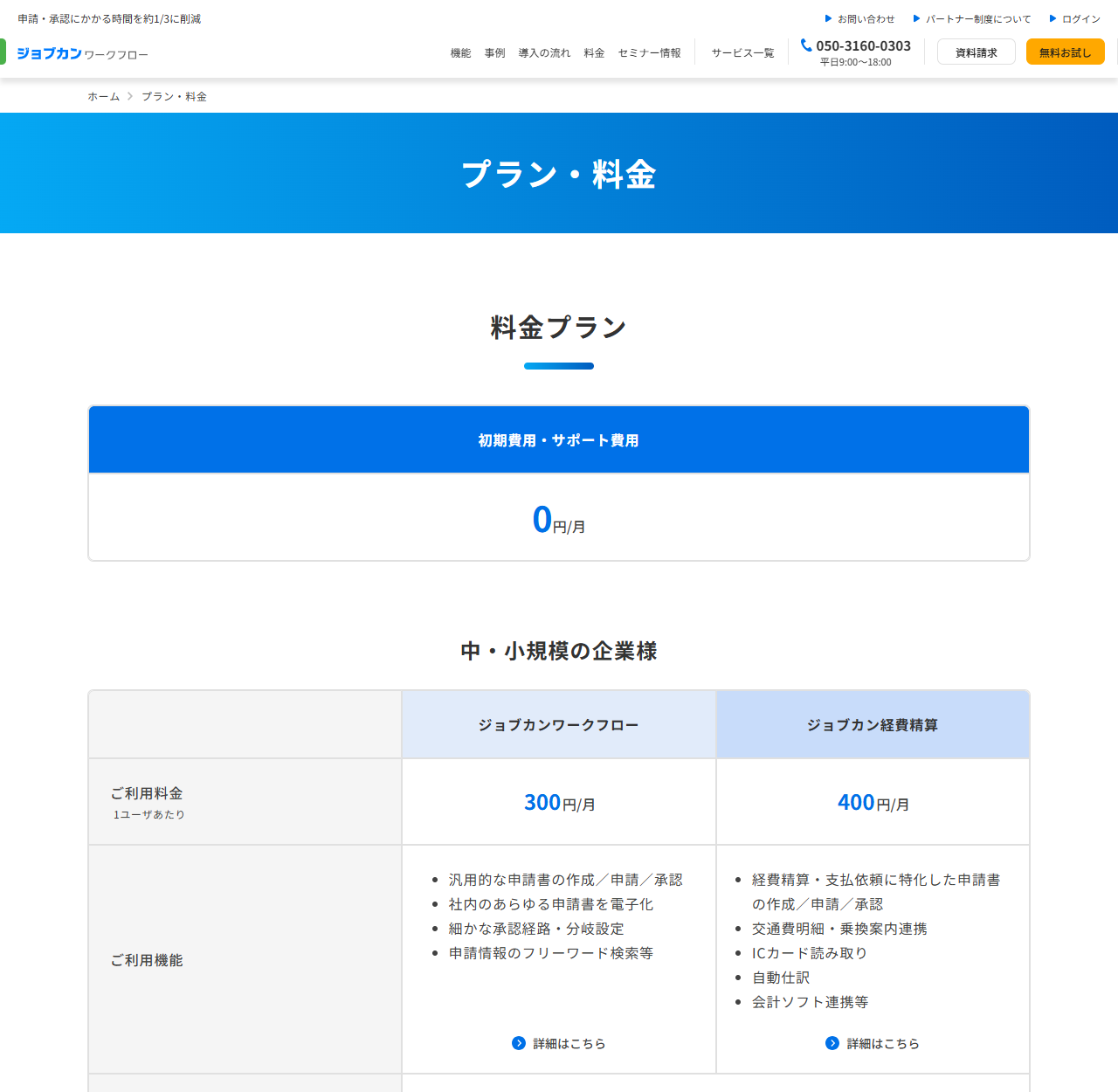Click 社内のあらゆる申請書を電子化 item
Image resolution: width=1118 pixels, height=1092 pixels.
551,904
